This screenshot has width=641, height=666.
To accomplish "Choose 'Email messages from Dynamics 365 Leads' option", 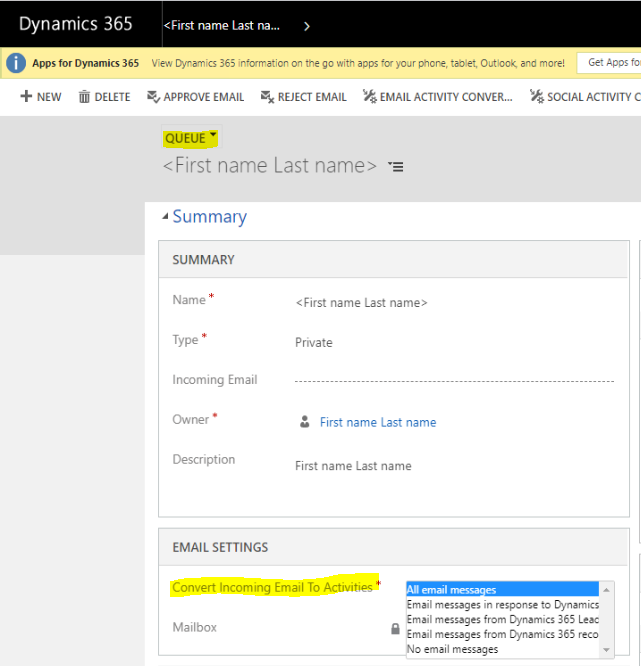I will 501,619.
